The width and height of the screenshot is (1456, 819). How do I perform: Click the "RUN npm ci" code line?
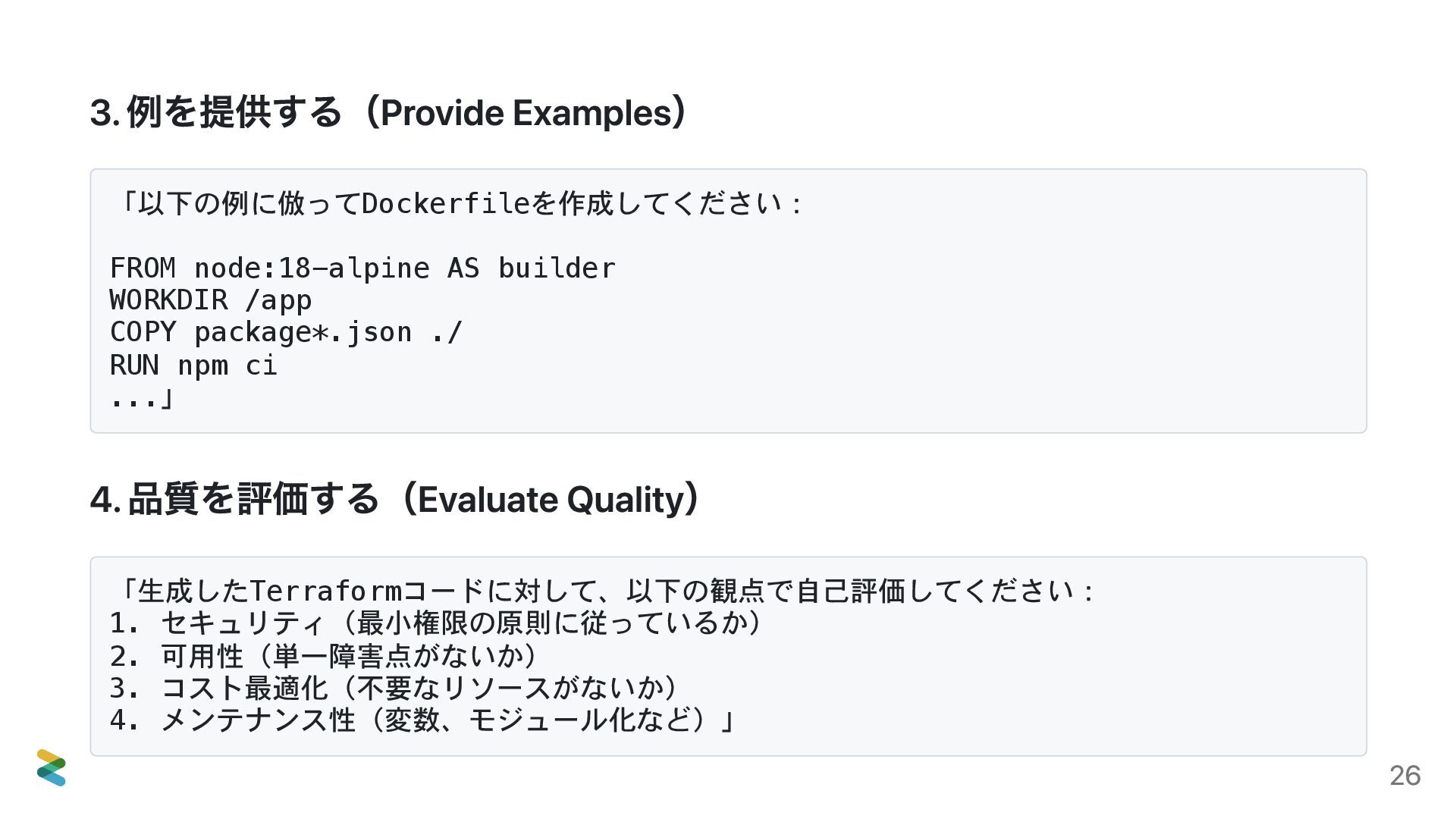point(193,366)
